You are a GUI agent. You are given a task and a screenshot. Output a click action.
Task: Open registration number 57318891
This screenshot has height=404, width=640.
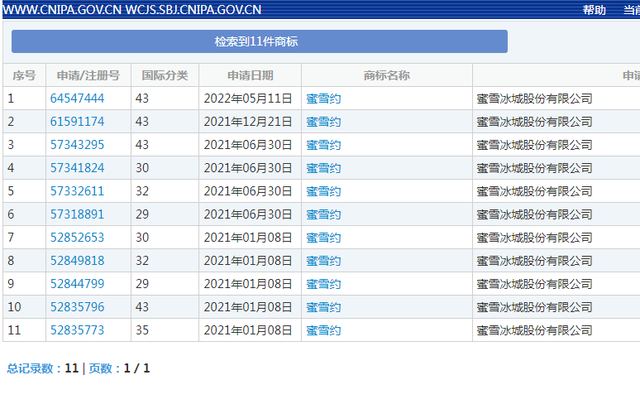(x=77, y=214)
